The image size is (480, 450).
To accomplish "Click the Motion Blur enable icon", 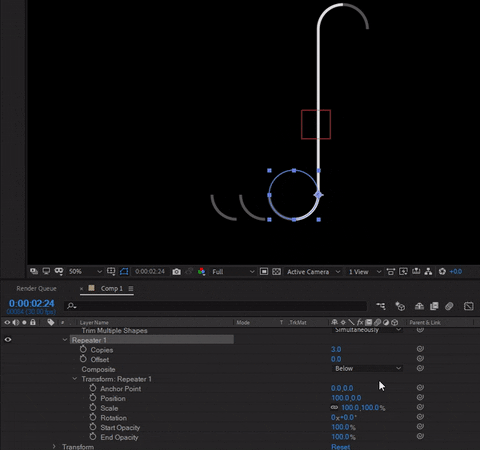I will click(449, 306).
